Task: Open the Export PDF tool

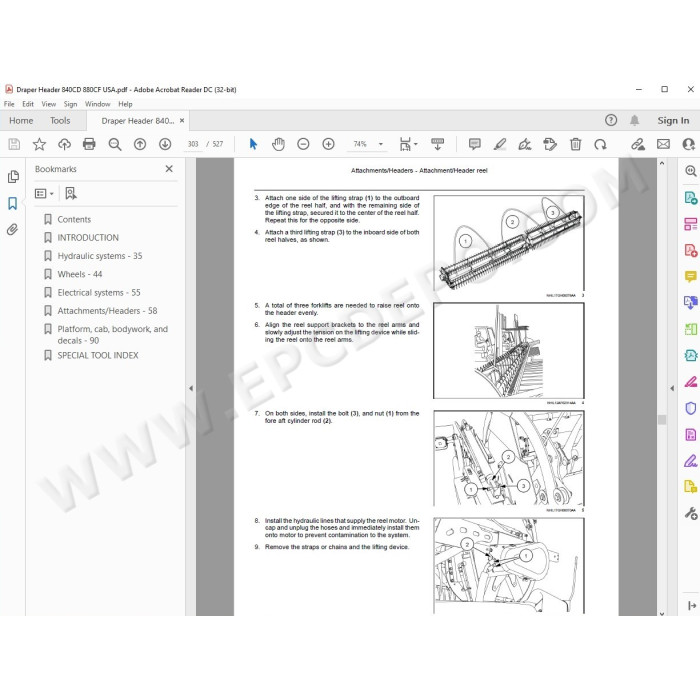Action: 691,197
